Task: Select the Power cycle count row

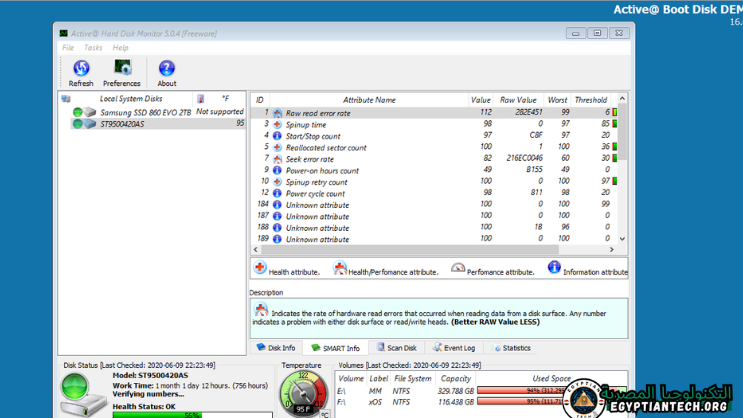Action: tap(434, 193)
